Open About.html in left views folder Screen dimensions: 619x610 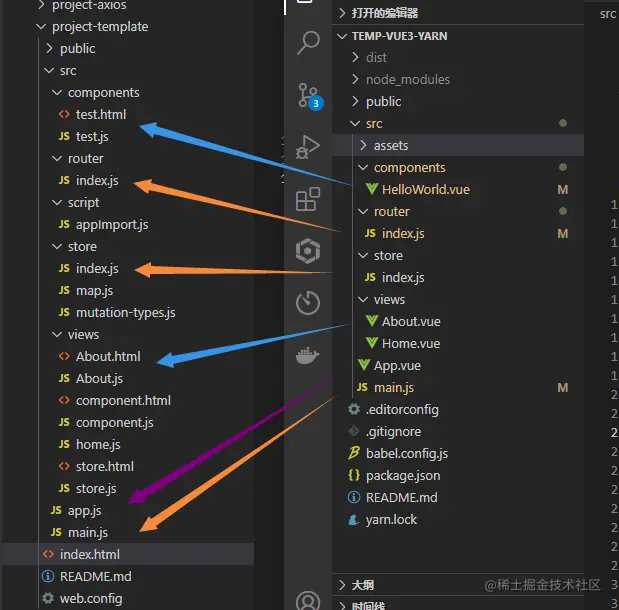pos(108,357)
